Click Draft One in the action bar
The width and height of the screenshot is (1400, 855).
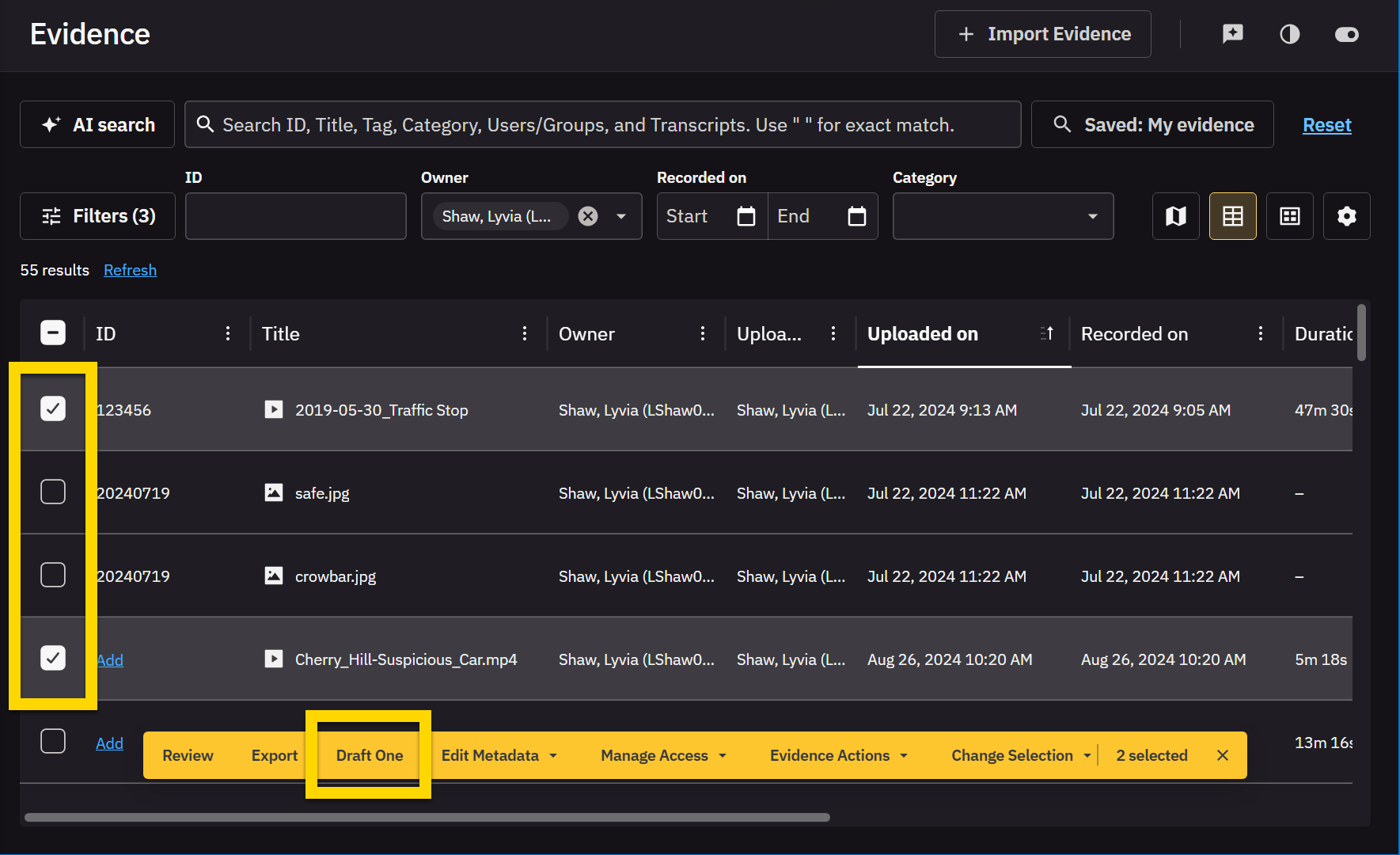pyautogui.click(x=370, y=755)
